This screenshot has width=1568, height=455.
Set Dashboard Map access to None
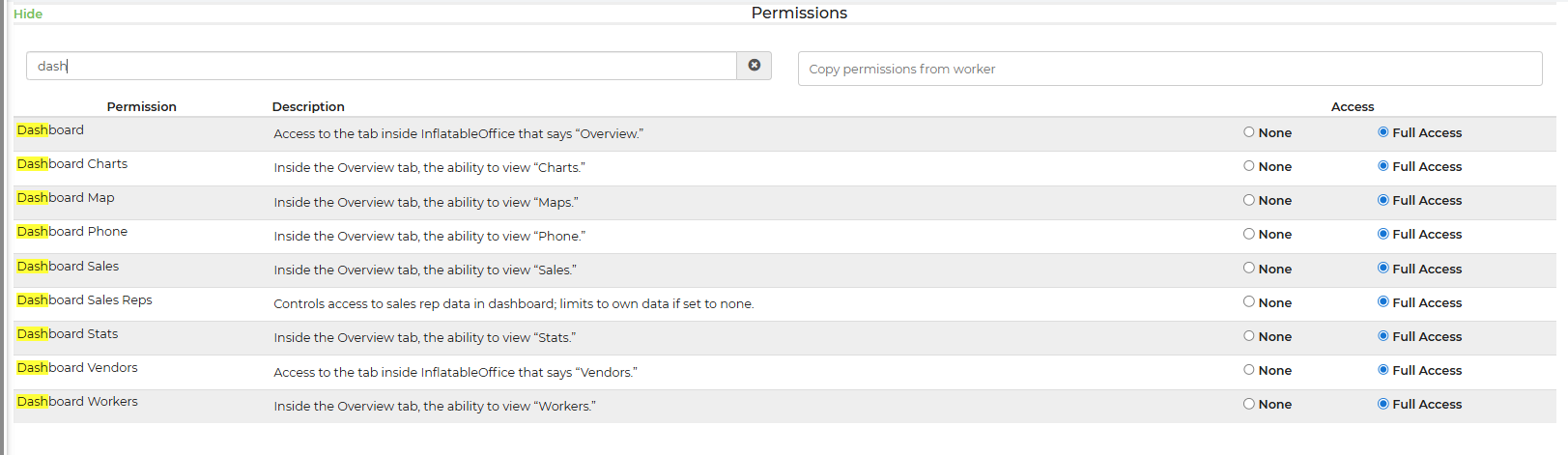pos(1249,200)
